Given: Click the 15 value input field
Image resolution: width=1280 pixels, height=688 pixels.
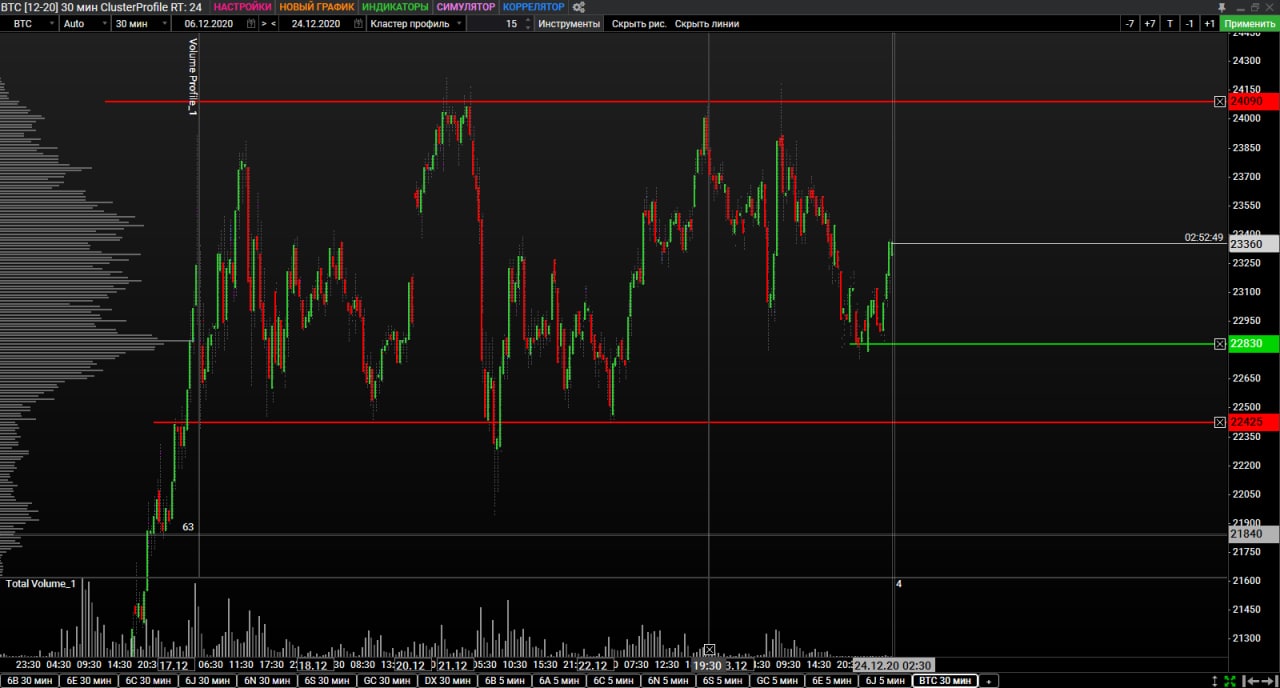Looking at the screenshot, I should (x=495, y=23).
